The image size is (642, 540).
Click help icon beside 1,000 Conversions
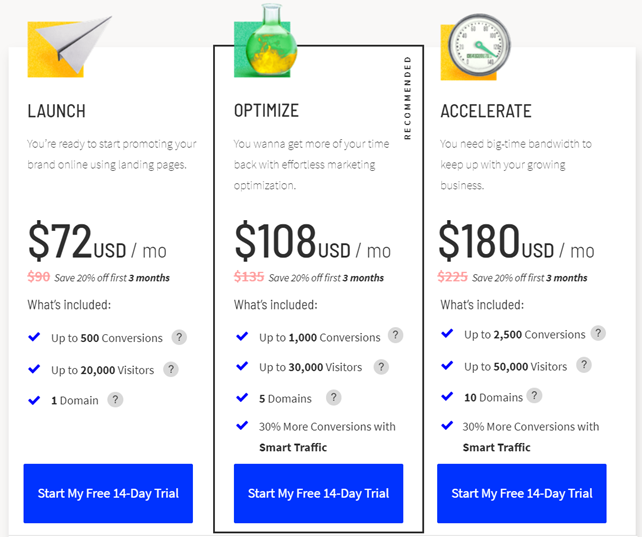(x=395, y=335)
